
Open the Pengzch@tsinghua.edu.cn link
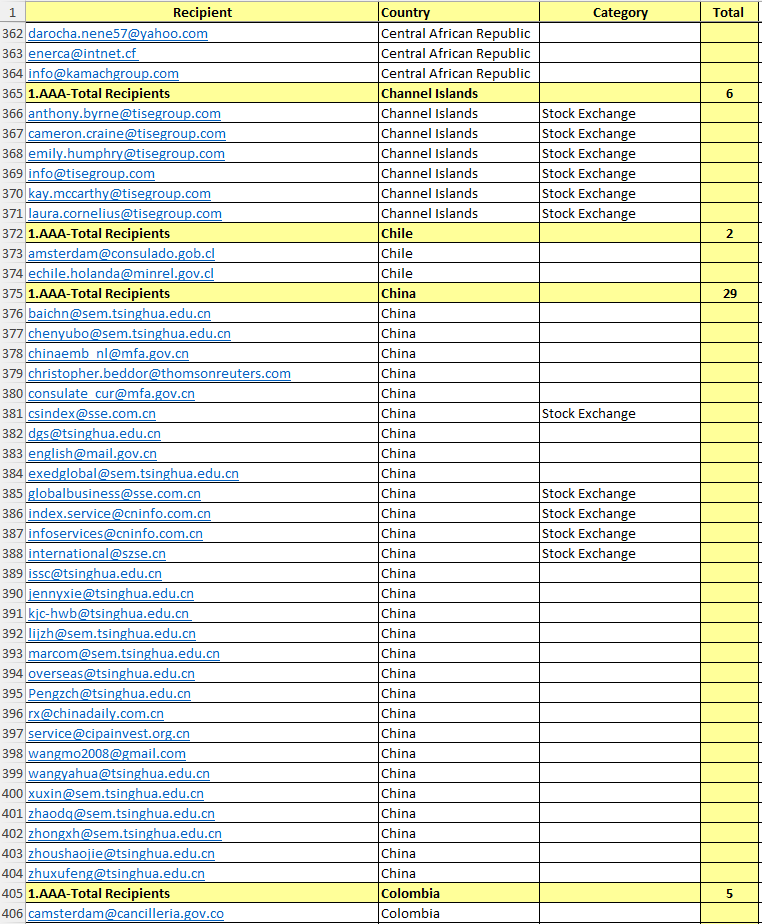(110, 695)
